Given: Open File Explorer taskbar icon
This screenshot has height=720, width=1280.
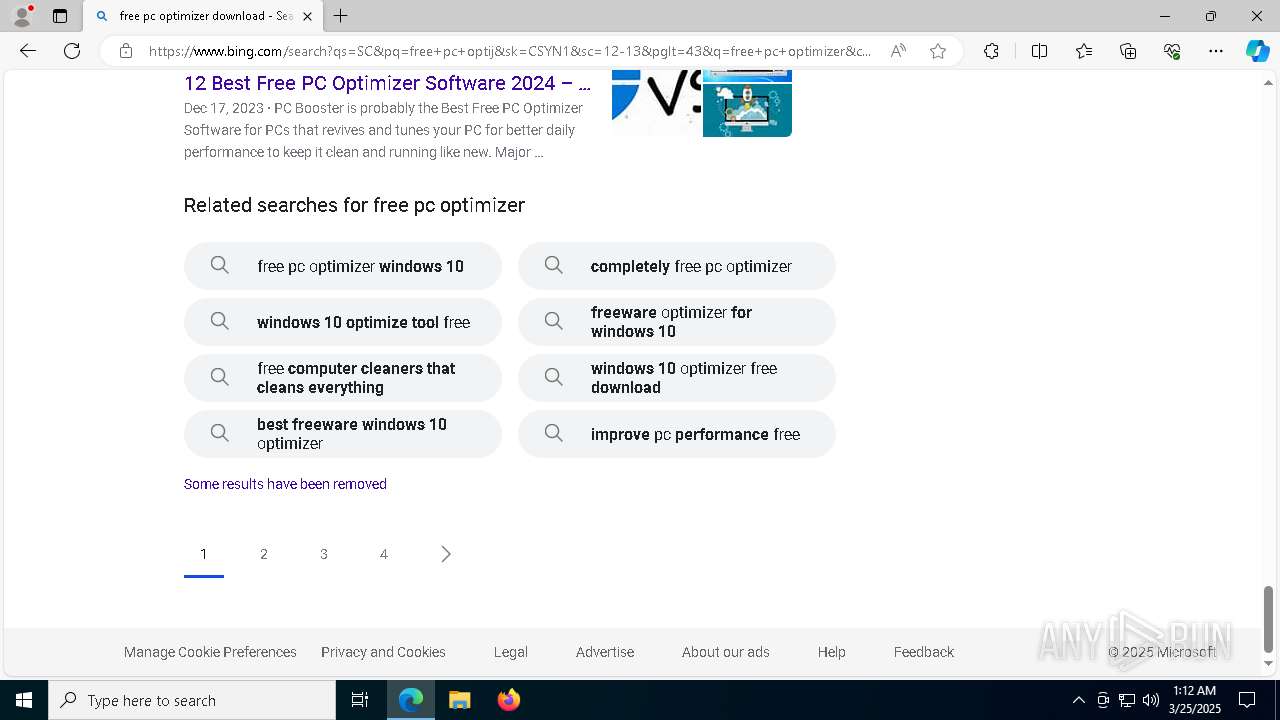Looking at the screenshot, I should (460, 700).
